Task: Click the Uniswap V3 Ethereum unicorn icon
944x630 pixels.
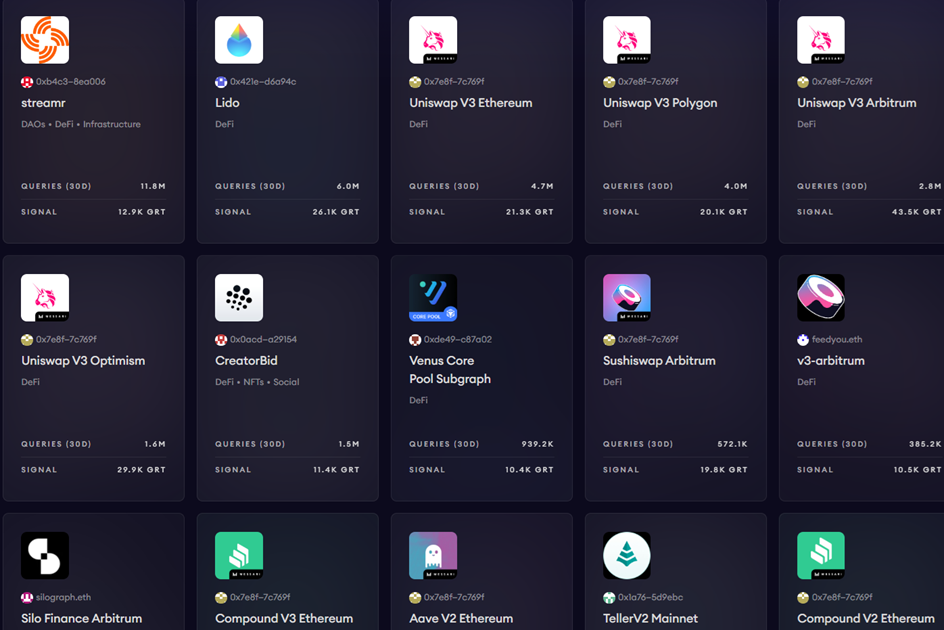Action: tap(433, 40)
